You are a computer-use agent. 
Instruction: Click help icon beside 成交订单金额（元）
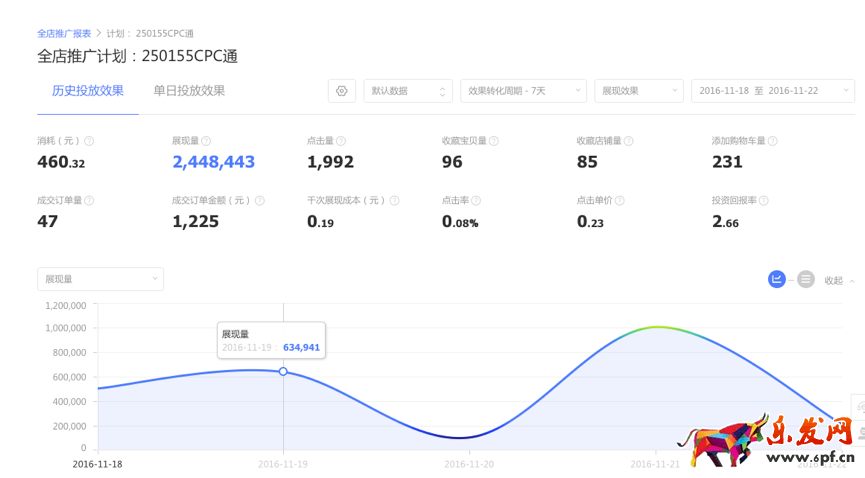(x=260, y=201)
